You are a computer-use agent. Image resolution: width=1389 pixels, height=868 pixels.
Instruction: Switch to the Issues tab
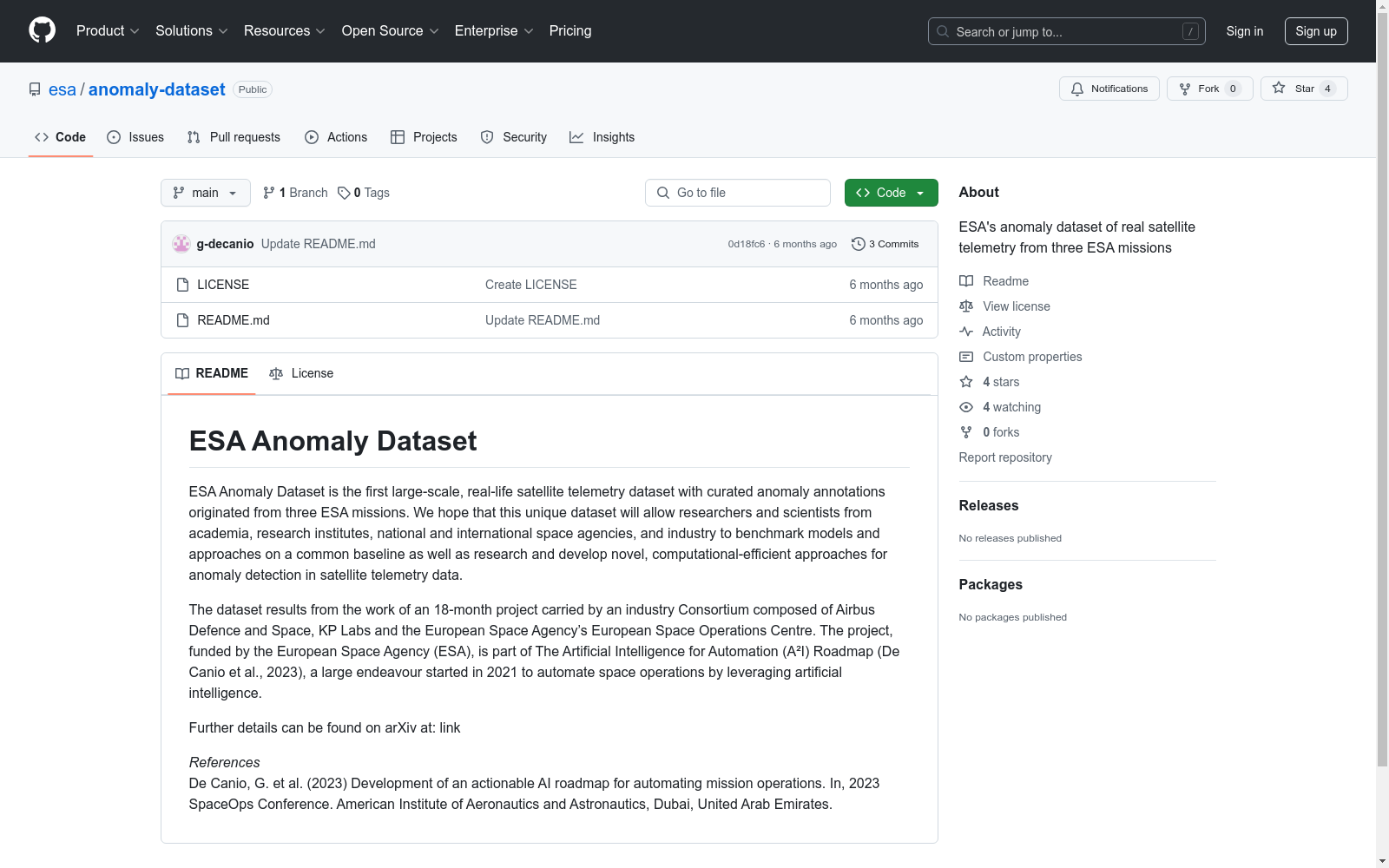(135, 137)
